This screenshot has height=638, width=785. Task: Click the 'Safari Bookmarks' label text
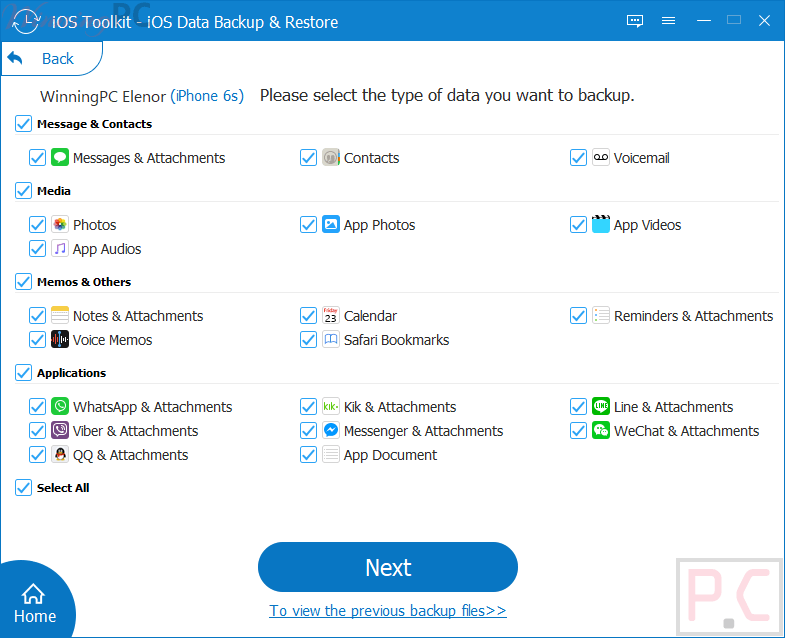tap(397, 340)
